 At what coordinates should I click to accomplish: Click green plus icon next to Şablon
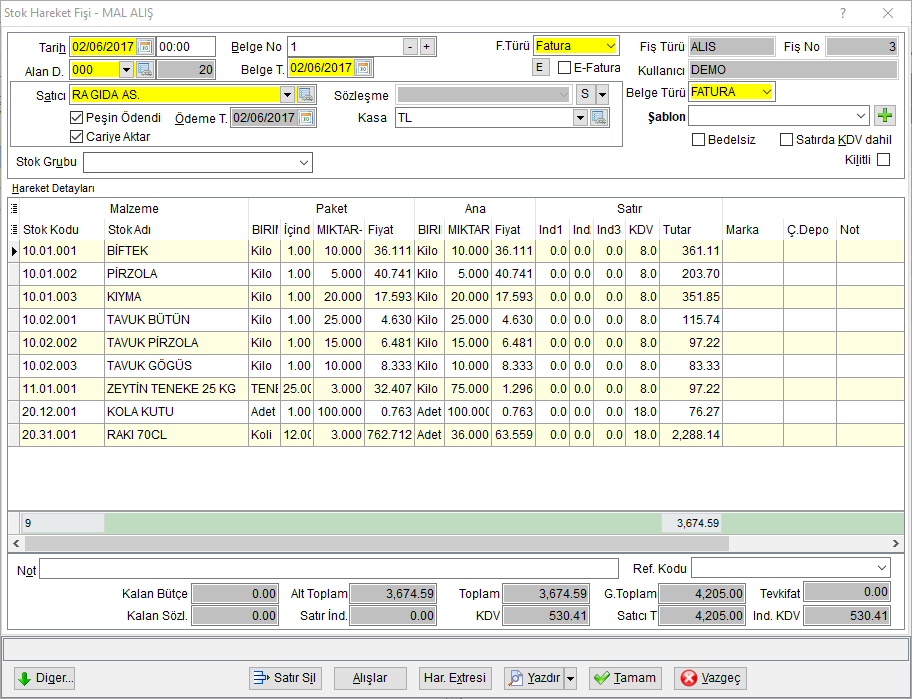(x=885, y=116)
